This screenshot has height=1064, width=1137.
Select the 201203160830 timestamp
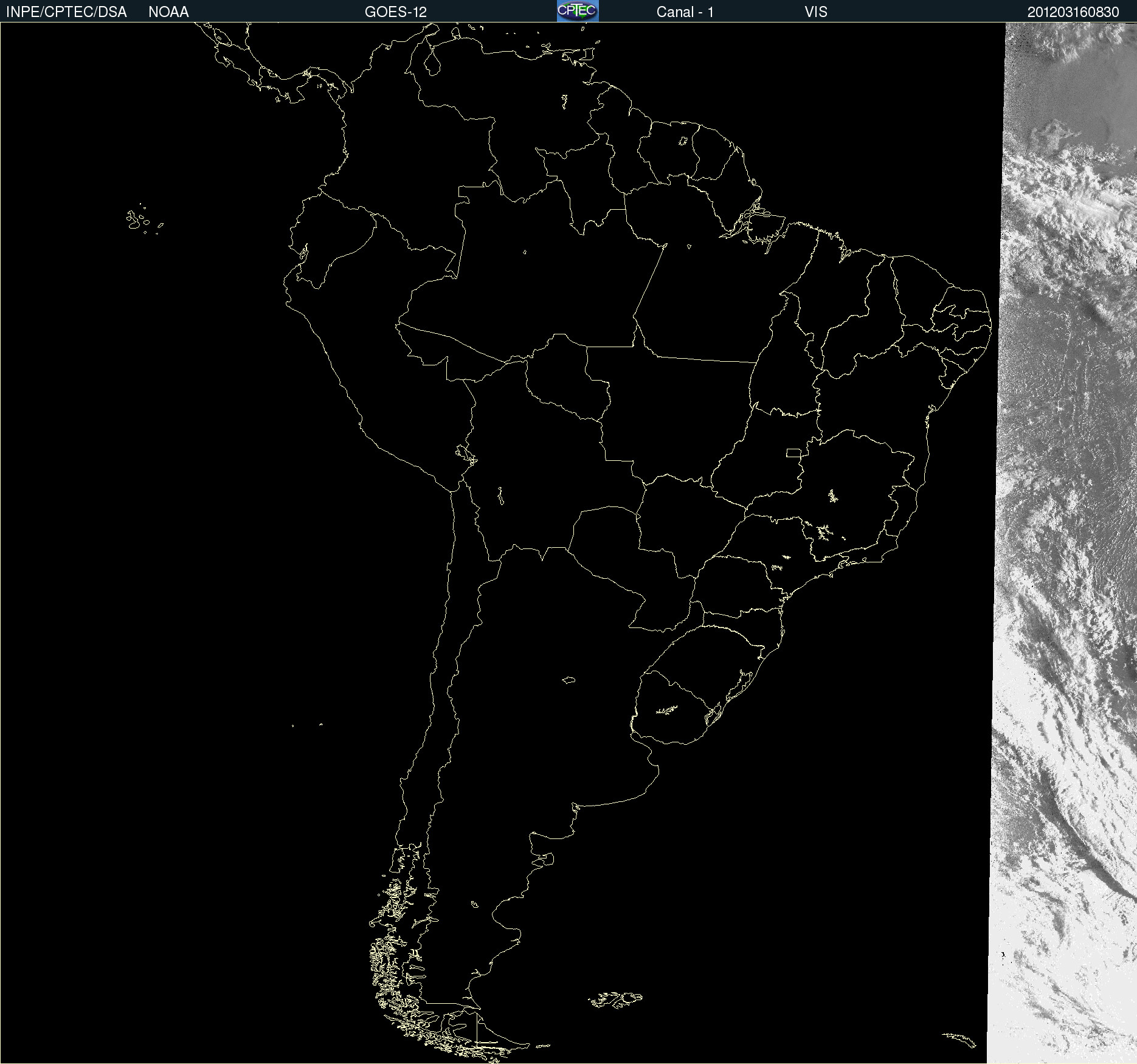[x=1073, y=12]
